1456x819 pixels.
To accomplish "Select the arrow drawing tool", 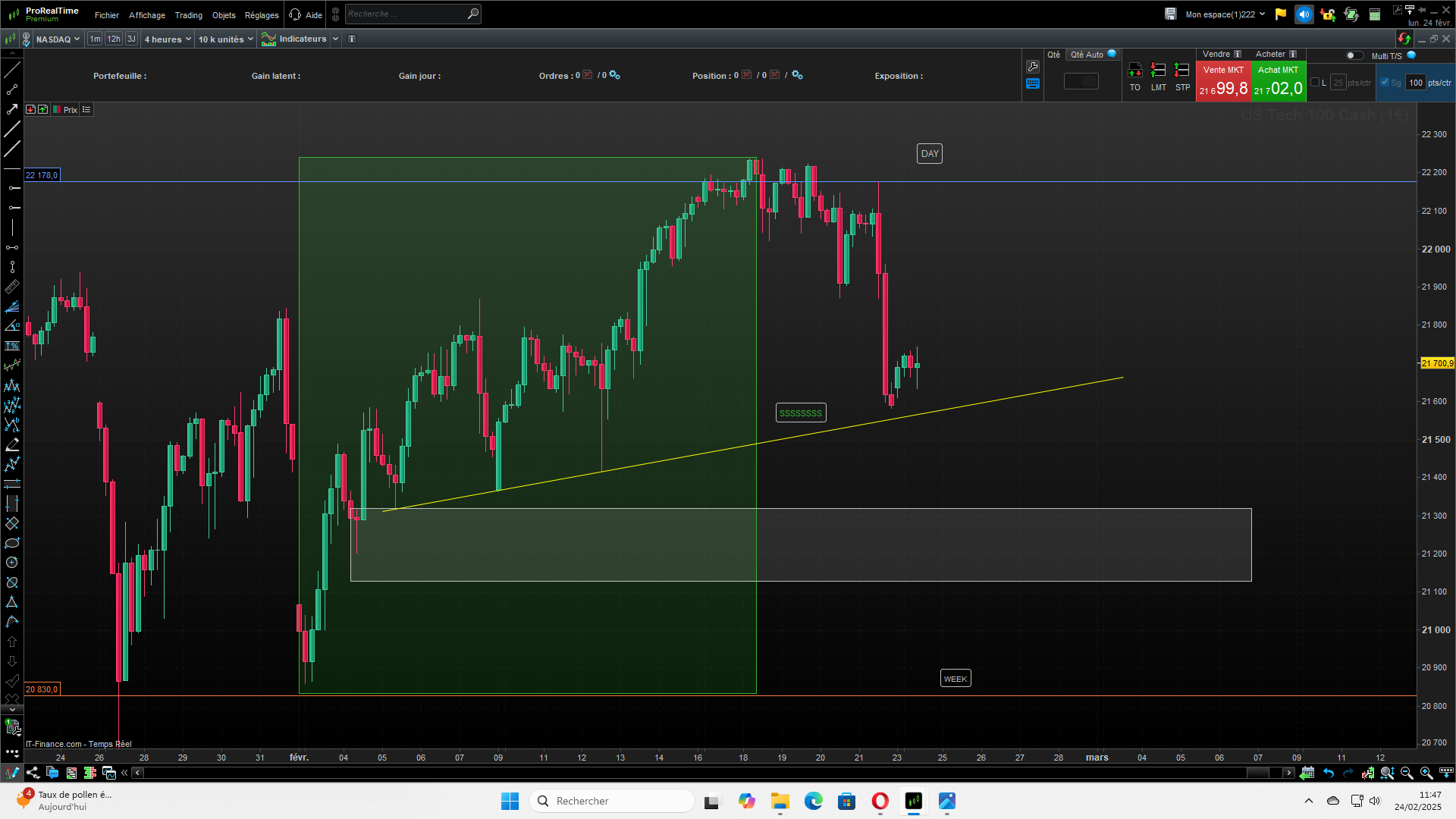I will [12, 109].
